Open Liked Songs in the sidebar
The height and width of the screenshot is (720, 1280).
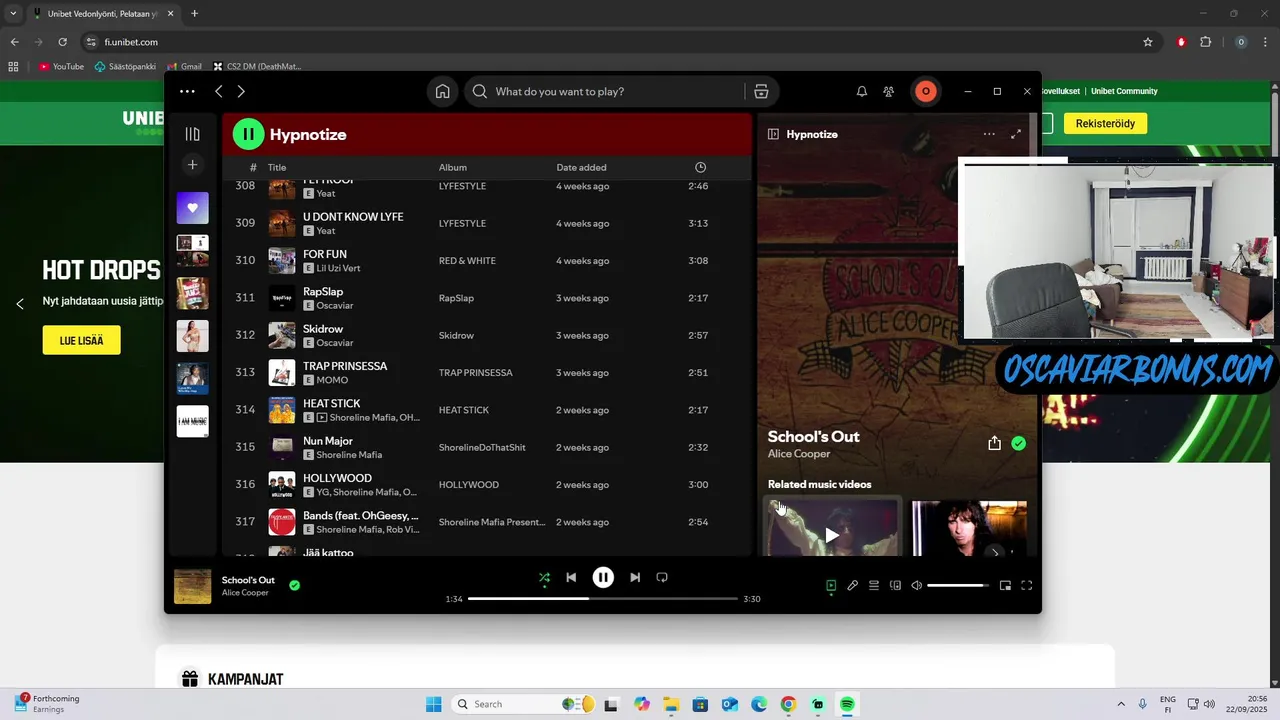tap(193, 208)
